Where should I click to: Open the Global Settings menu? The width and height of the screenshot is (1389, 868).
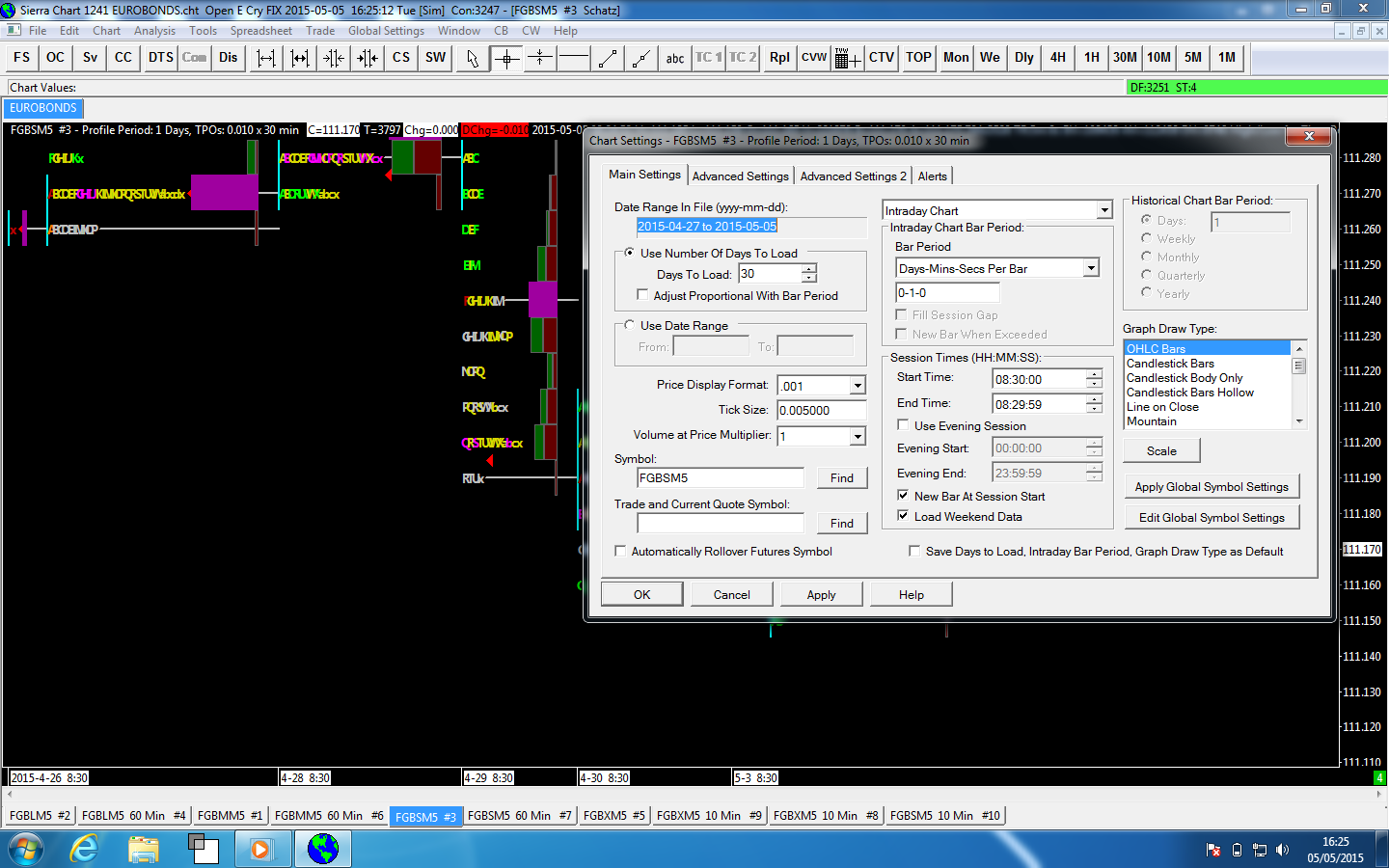coord(386,31)
